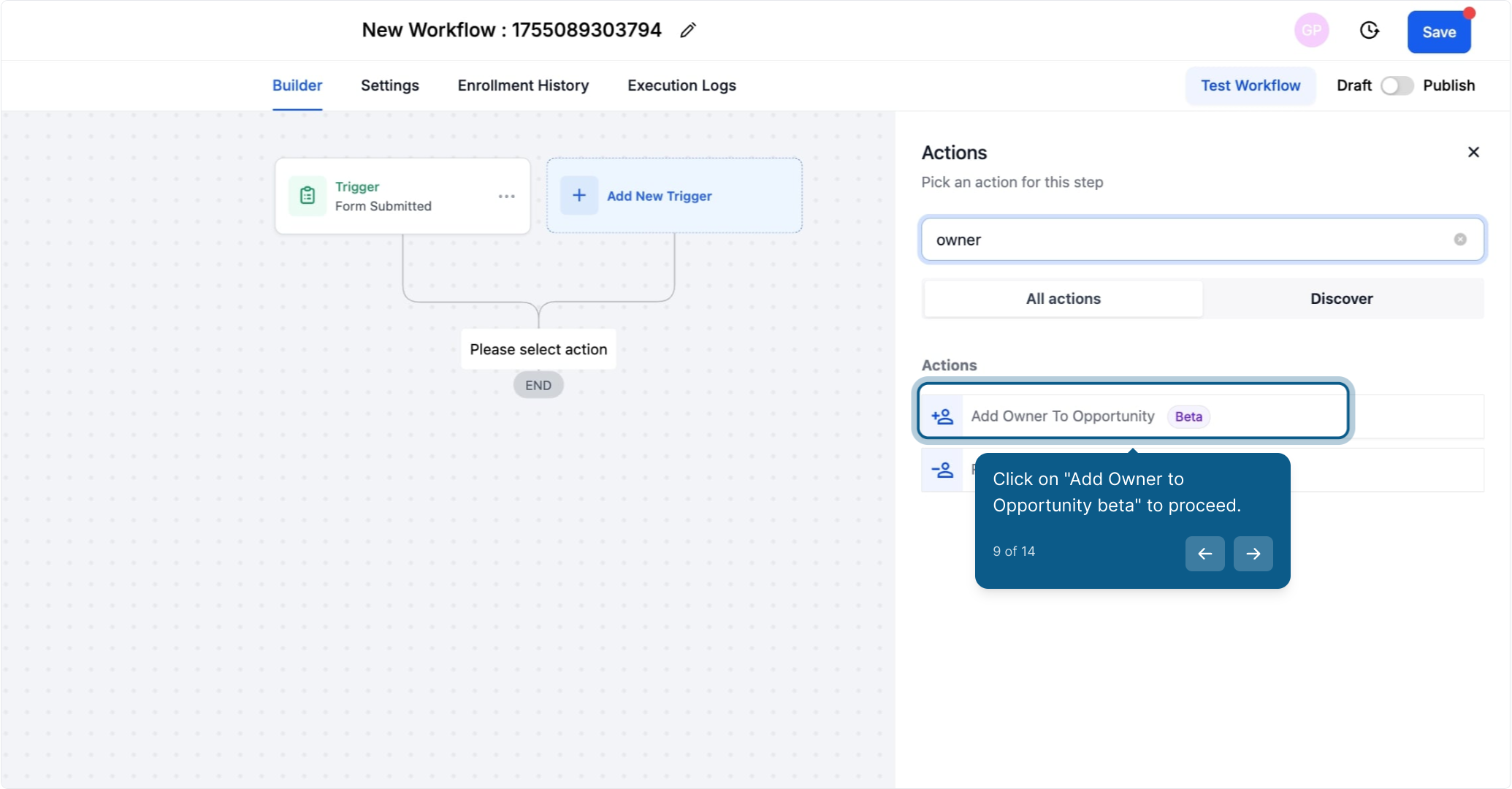Click the Beta badge
1512x789 pixels.
[x=1188, y=416]
